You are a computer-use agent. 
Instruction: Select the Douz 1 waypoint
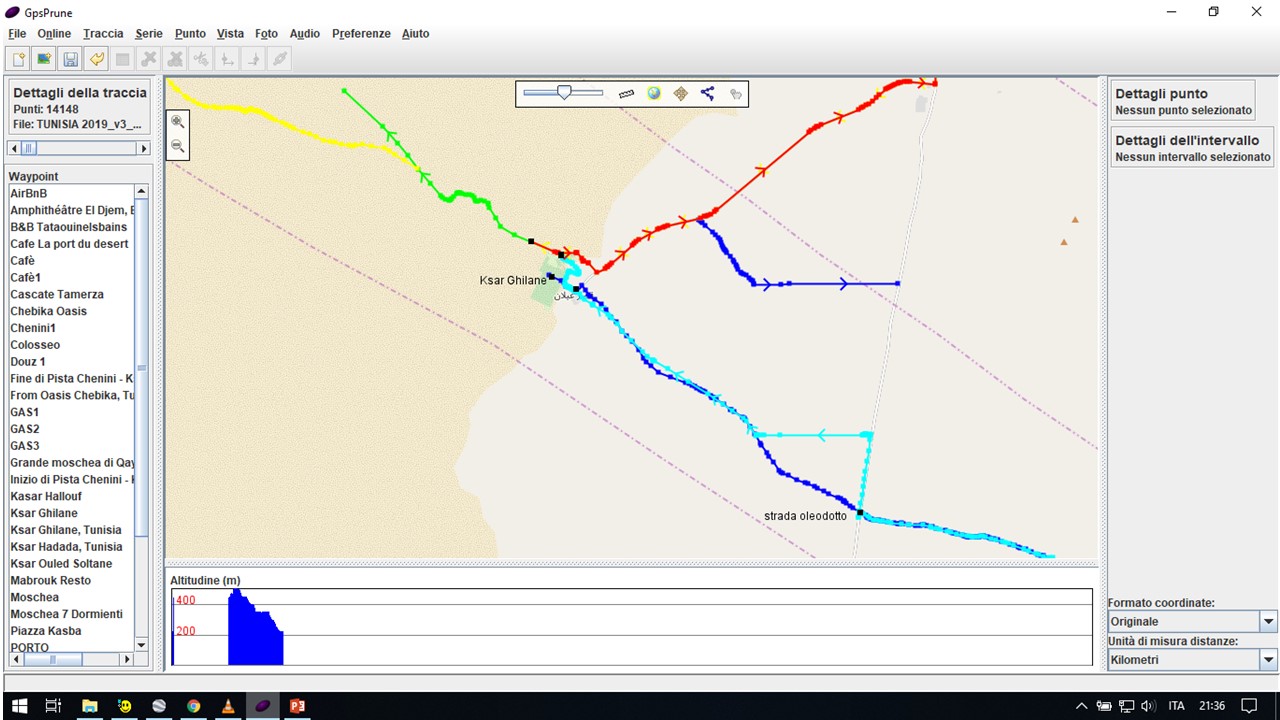[x=71, y=362]
